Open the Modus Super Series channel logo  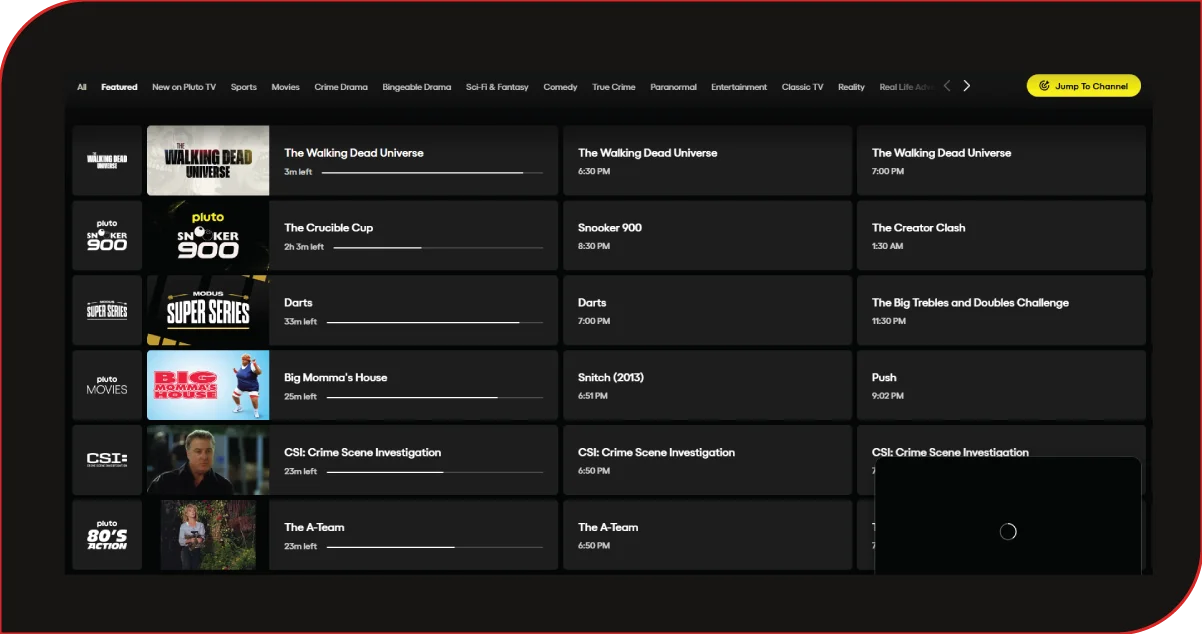click(107, 310)
